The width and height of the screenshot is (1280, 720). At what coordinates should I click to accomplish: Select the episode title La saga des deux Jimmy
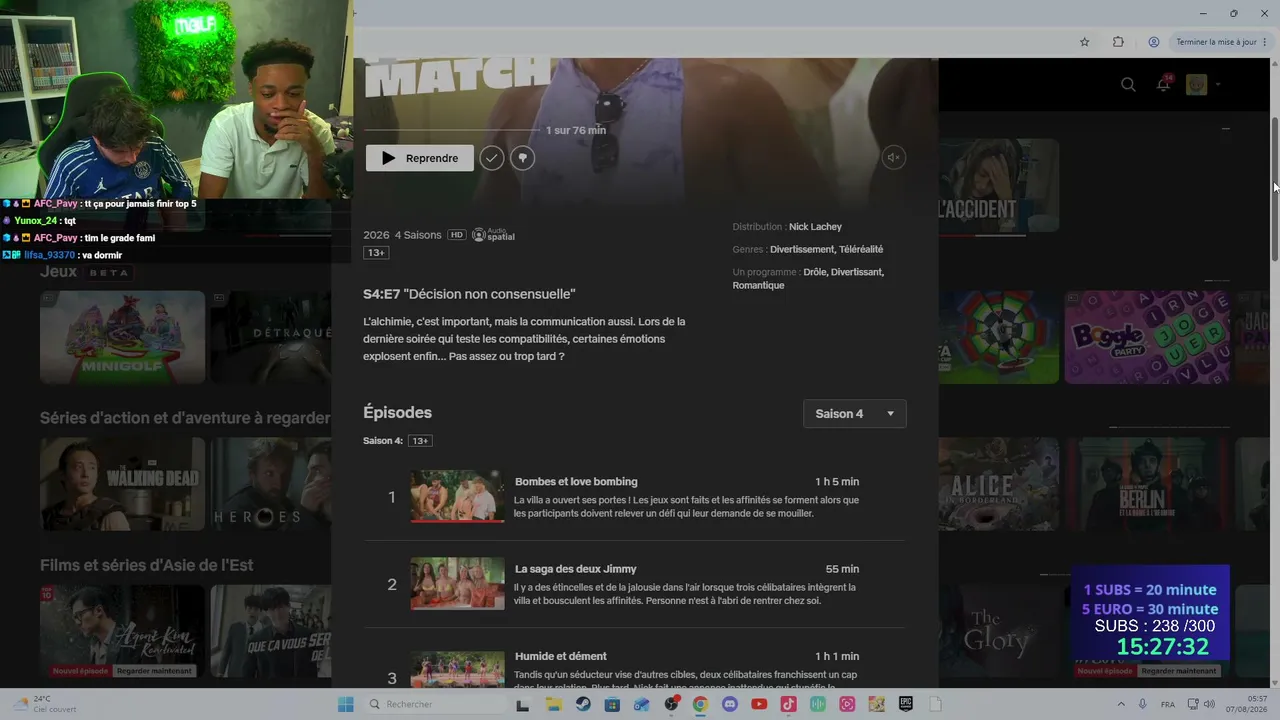click(x=576, y=569)
